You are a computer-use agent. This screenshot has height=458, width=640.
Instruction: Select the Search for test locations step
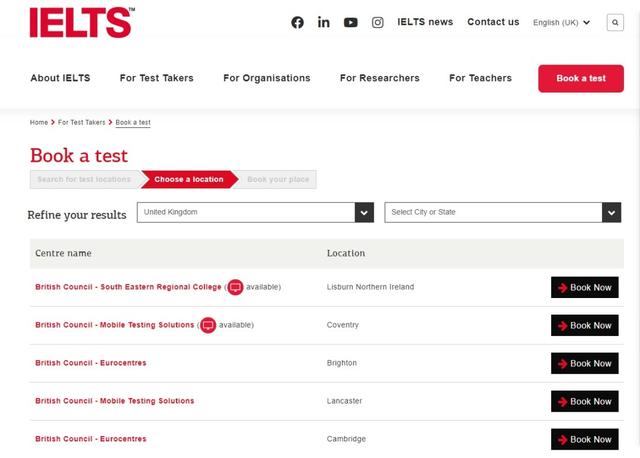(84, 180)
